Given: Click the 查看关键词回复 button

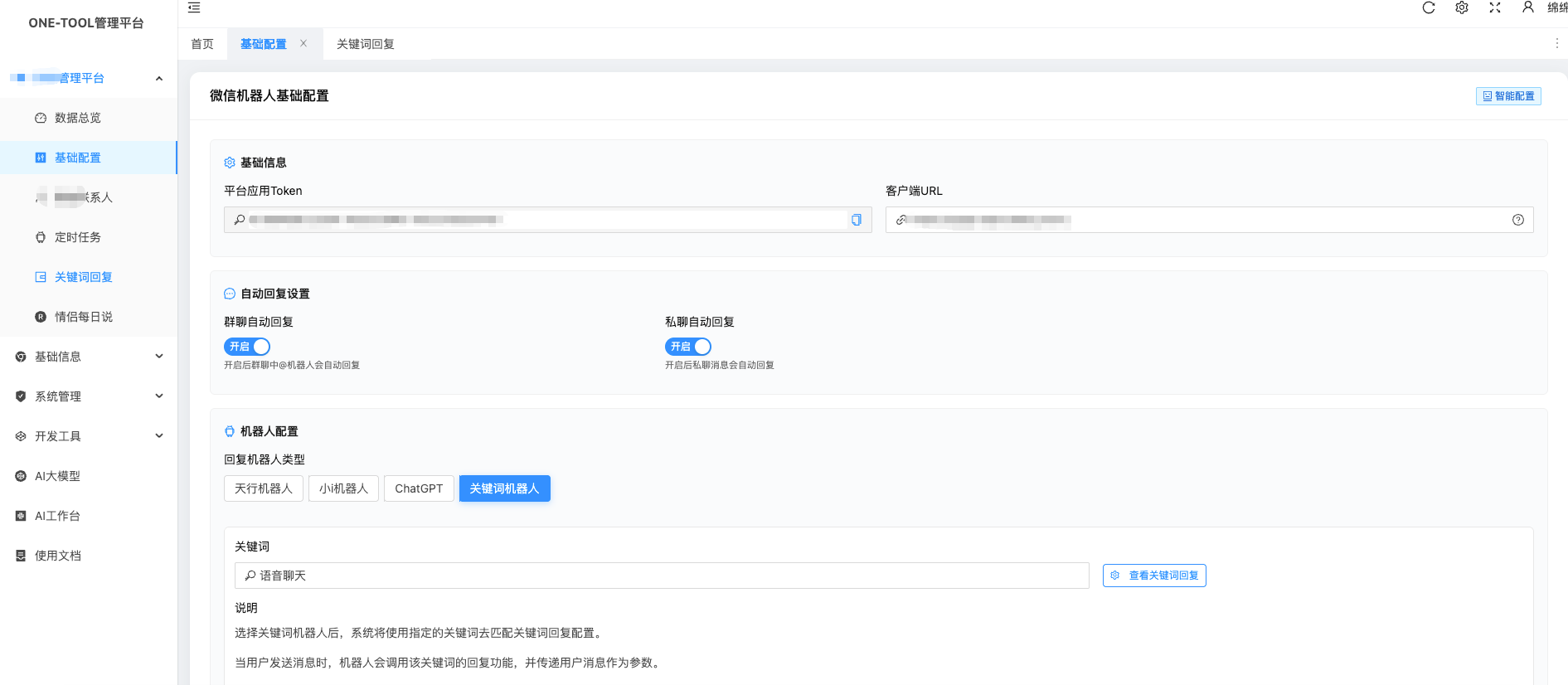Looking at the screenshot, I should (x=1154, y=576).
